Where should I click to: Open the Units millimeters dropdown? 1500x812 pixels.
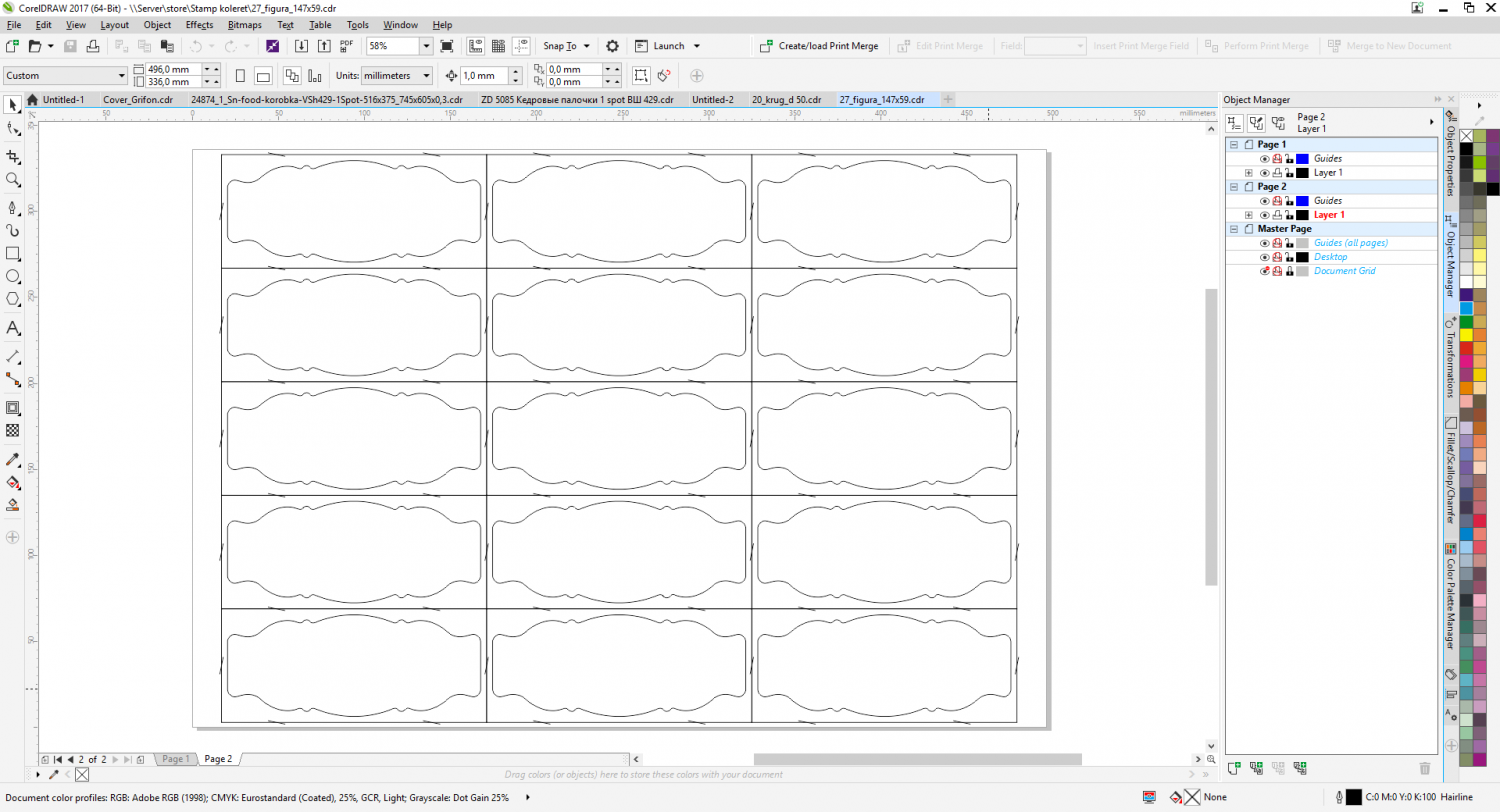click(x=427, y=76)
